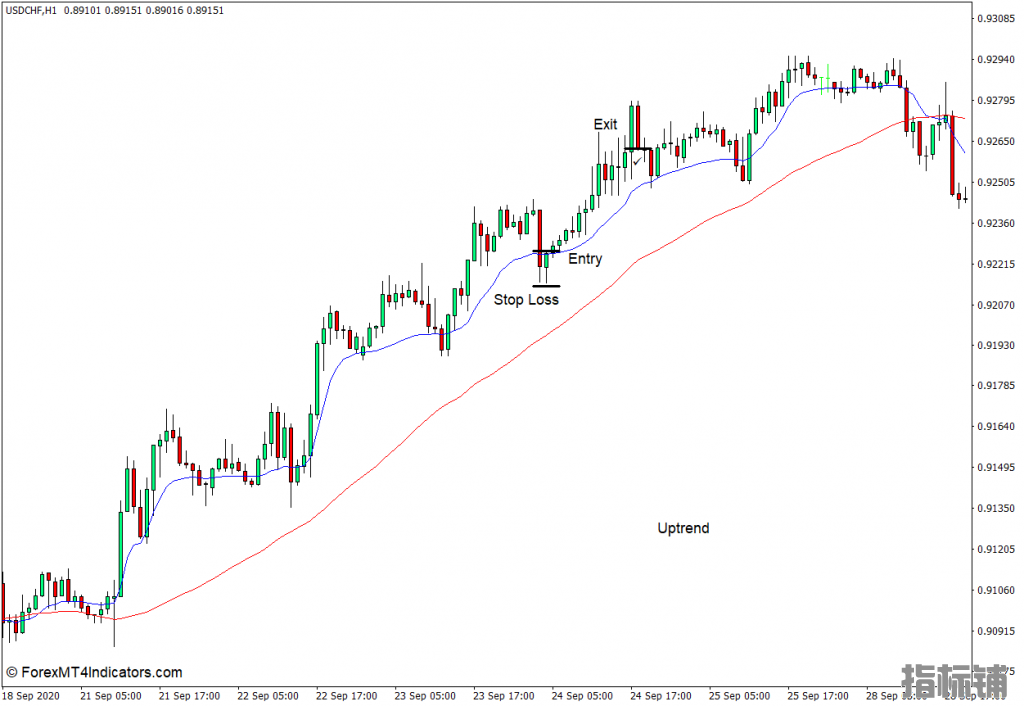
Task: Click the 0.90915 price axis label
Action: 996,631
